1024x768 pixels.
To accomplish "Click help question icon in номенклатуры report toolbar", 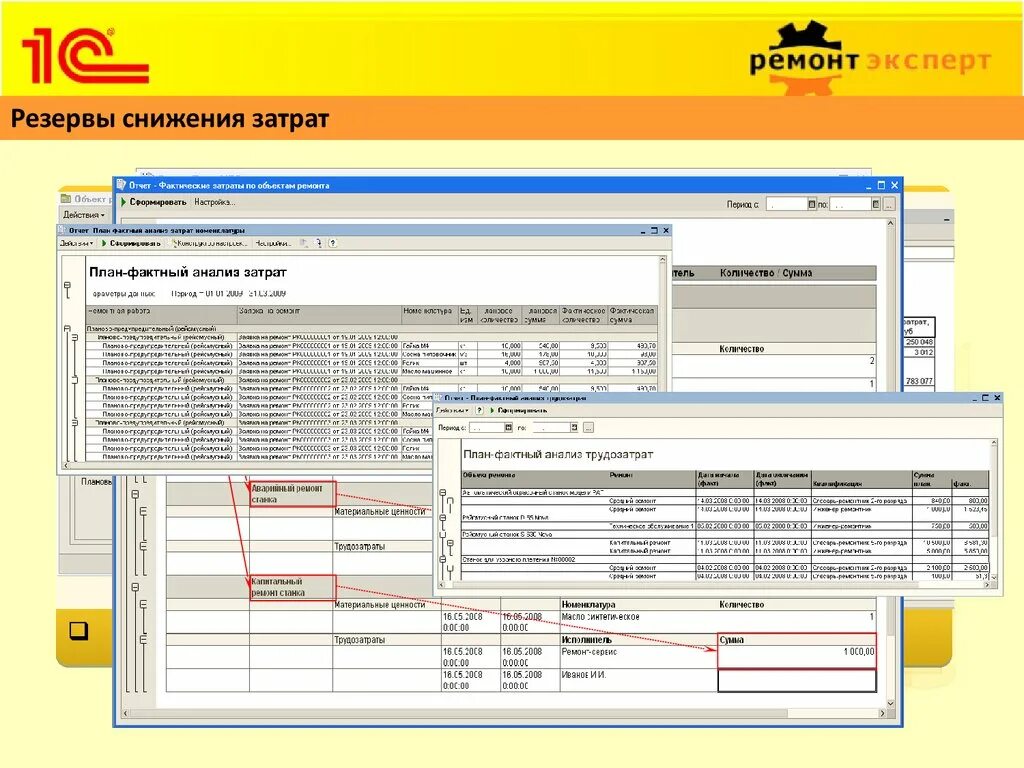I will click(332, 243).
